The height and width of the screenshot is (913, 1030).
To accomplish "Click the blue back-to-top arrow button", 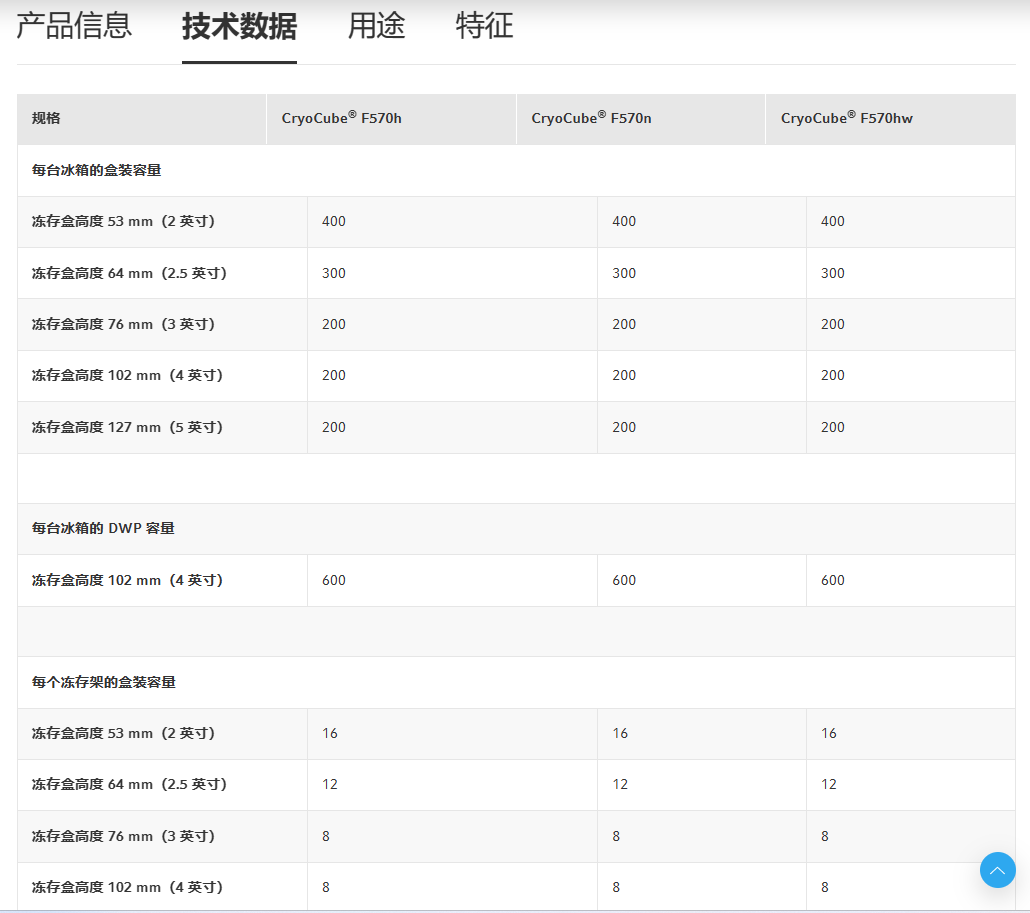I will click(997, 870).
